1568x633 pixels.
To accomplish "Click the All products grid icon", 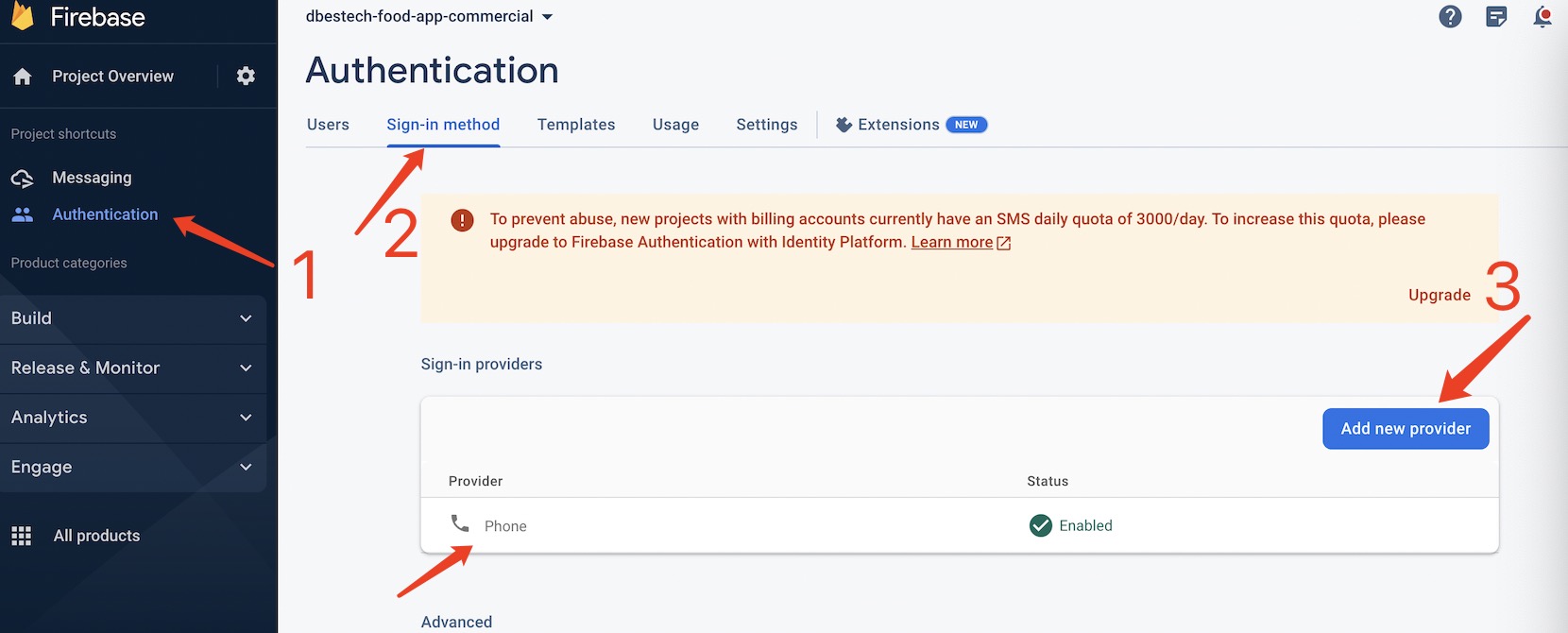I will [22, 536].
